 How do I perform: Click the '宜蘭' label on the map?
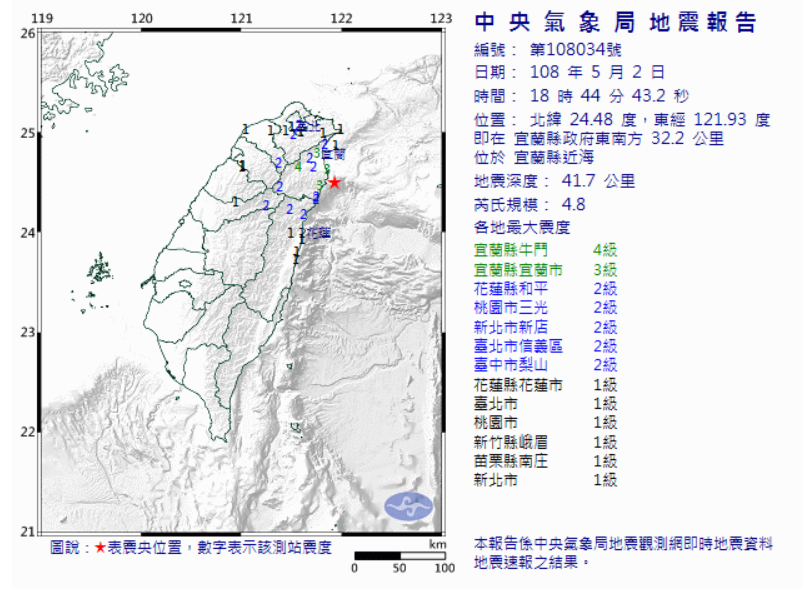tap(333, 154)
